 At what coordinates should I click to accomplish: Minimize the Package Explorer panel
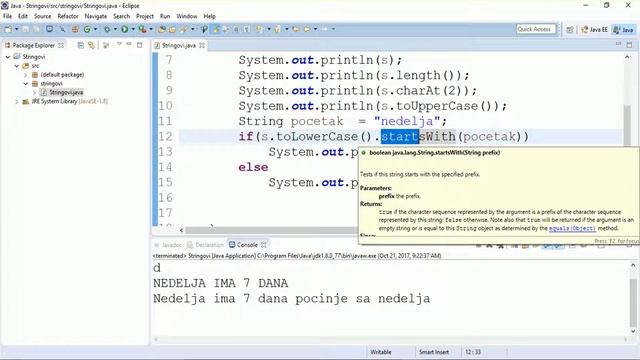click(129, 44)
